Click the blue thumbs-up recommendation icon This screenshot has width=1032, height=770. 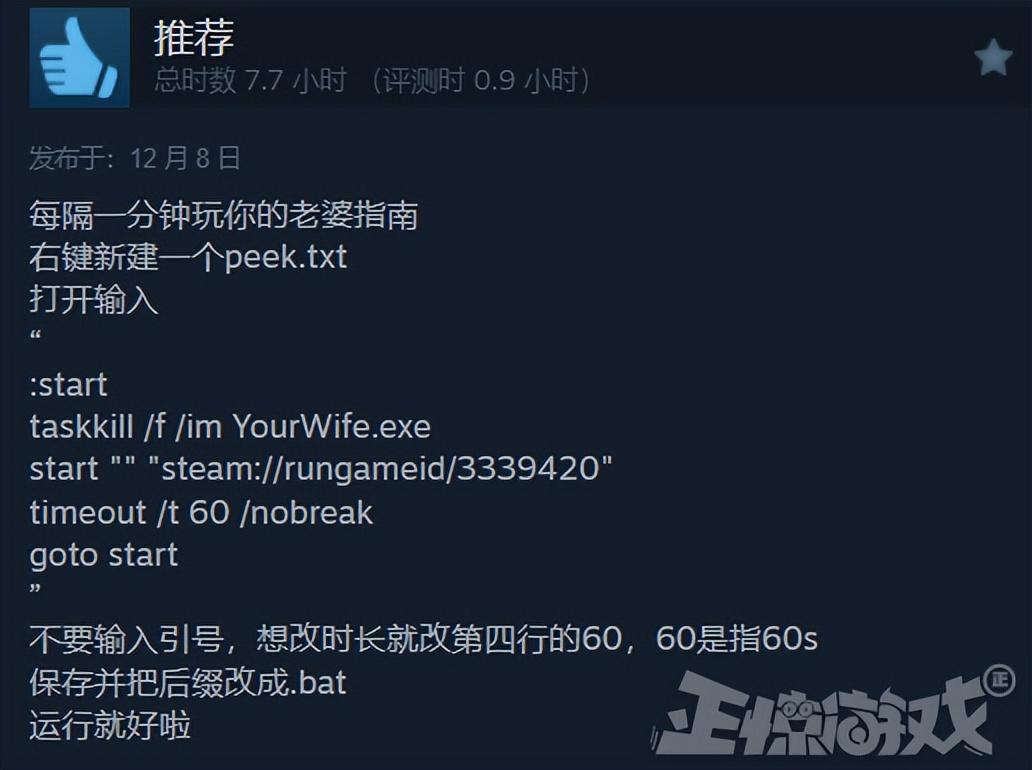[80, 58]
